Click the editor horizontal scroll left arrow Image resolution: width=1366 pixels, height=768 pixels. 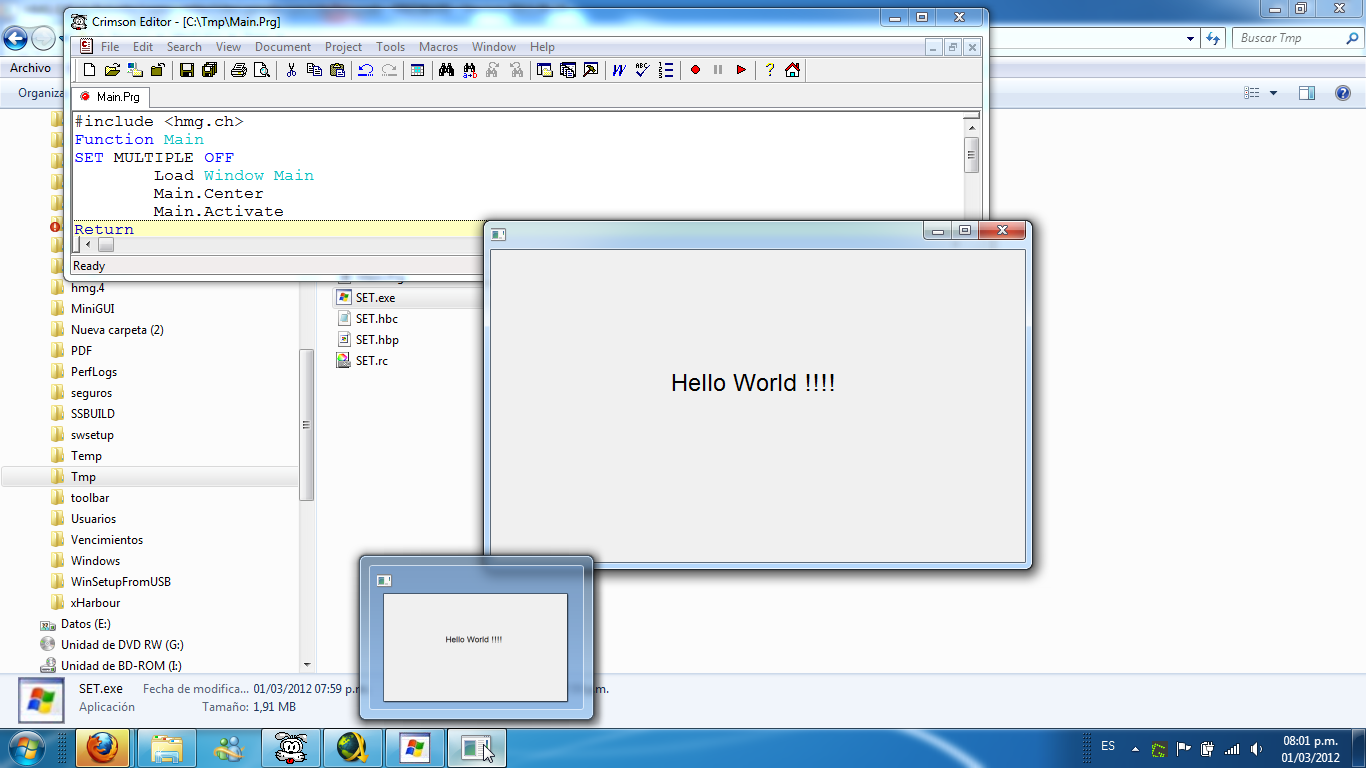point(87,245)
